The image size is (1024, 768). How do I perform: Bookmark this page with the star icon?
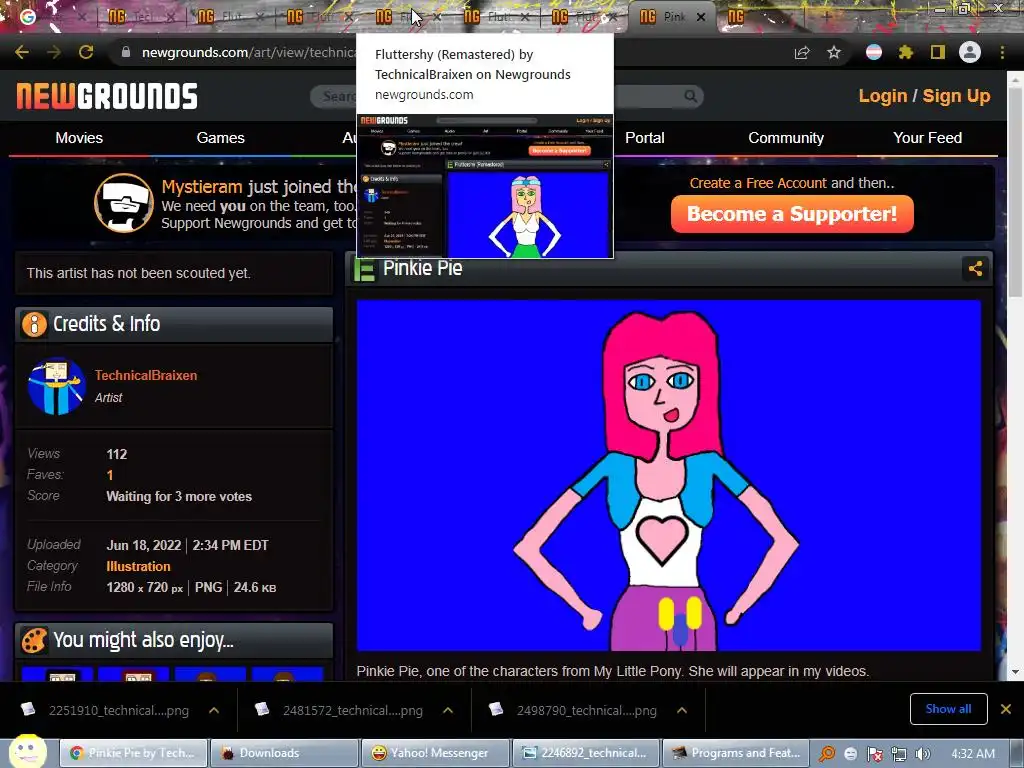pos(834,52)
